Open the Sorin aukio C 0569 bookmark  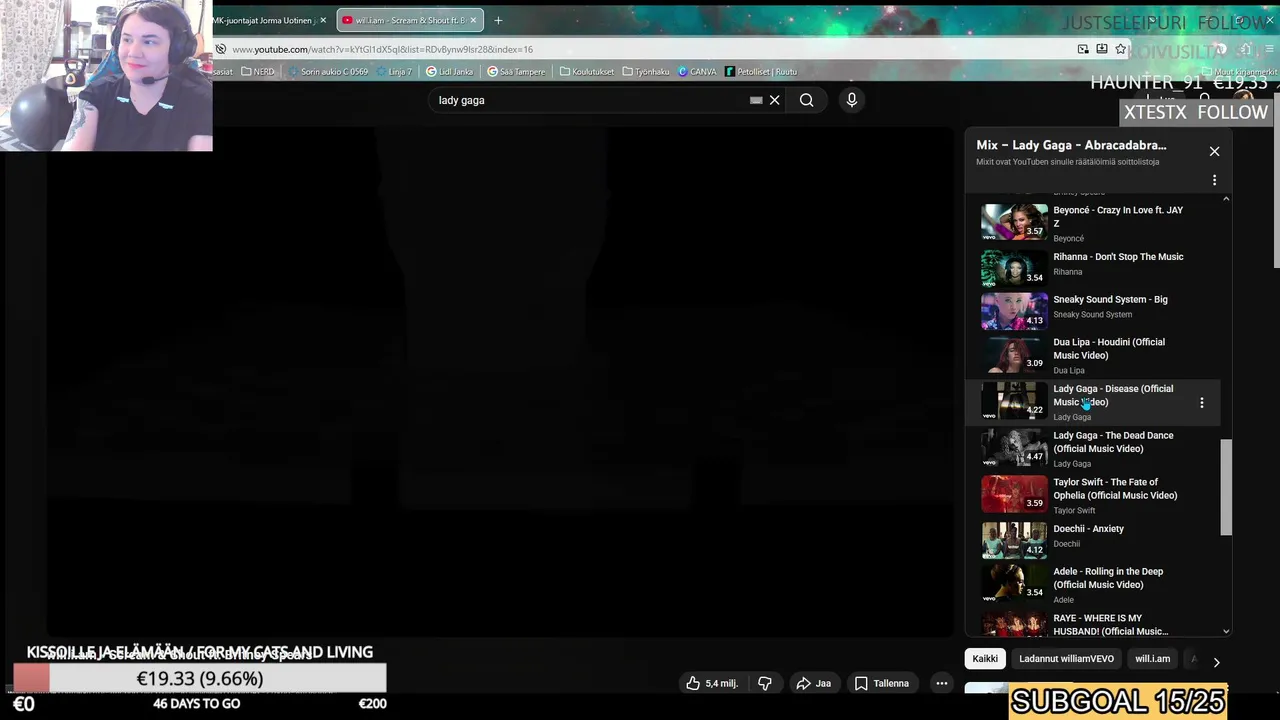pyautogui.click(x=327, y=72)
